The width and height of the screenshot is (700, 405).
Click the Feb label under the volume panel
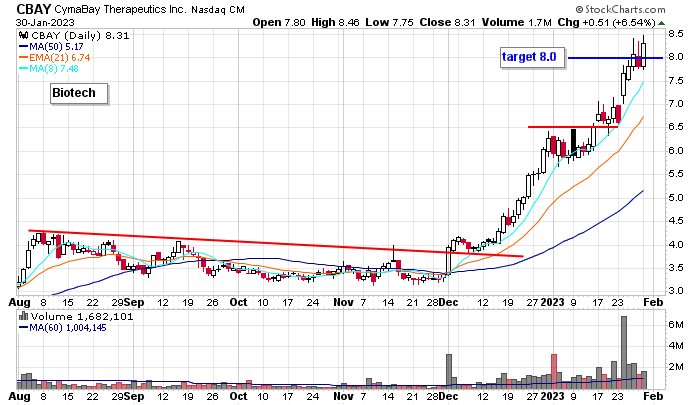(653, 396)
